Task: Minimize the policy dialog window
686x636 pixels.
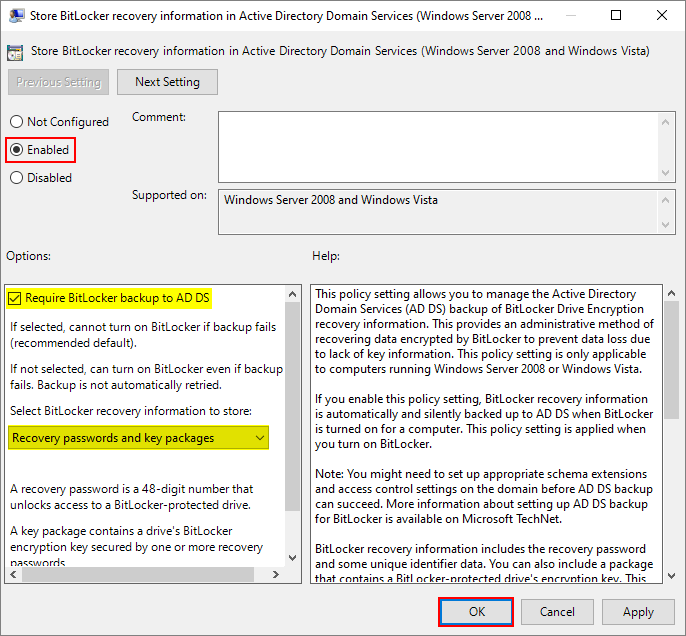Action: [570, 15]
